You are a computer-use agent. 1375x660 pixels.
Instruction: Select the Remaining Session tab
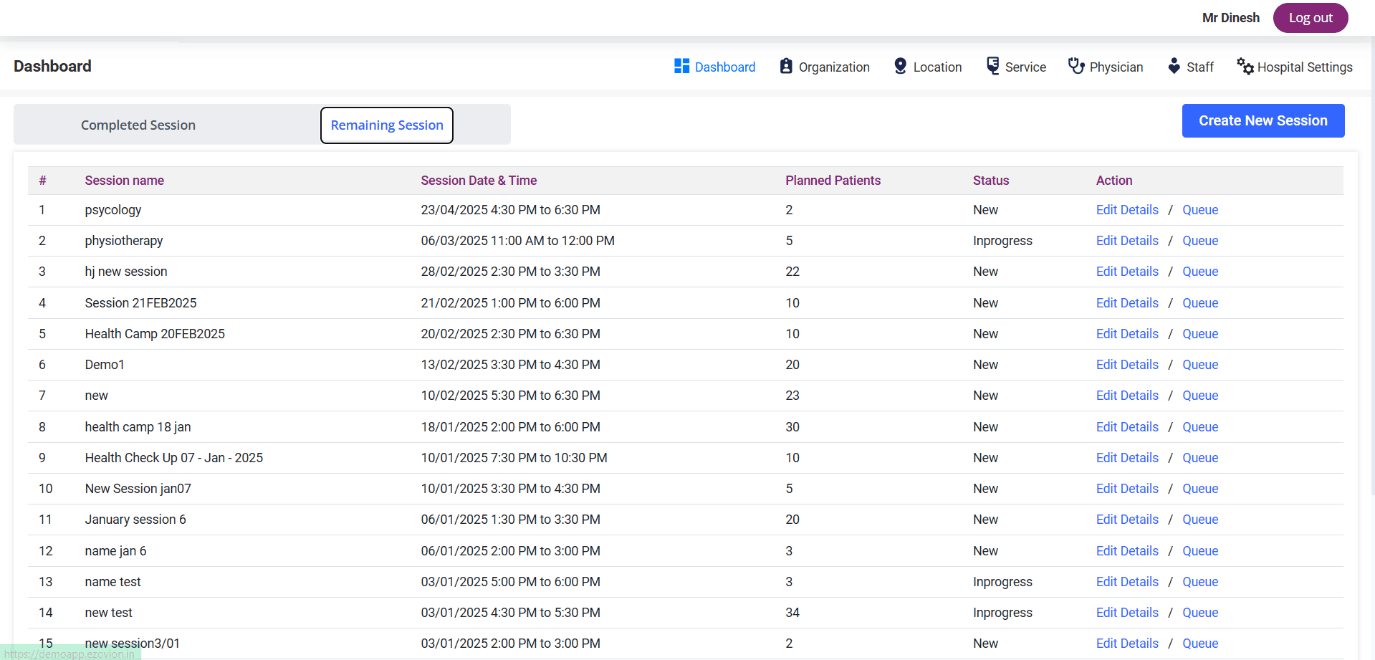point(387,125)
